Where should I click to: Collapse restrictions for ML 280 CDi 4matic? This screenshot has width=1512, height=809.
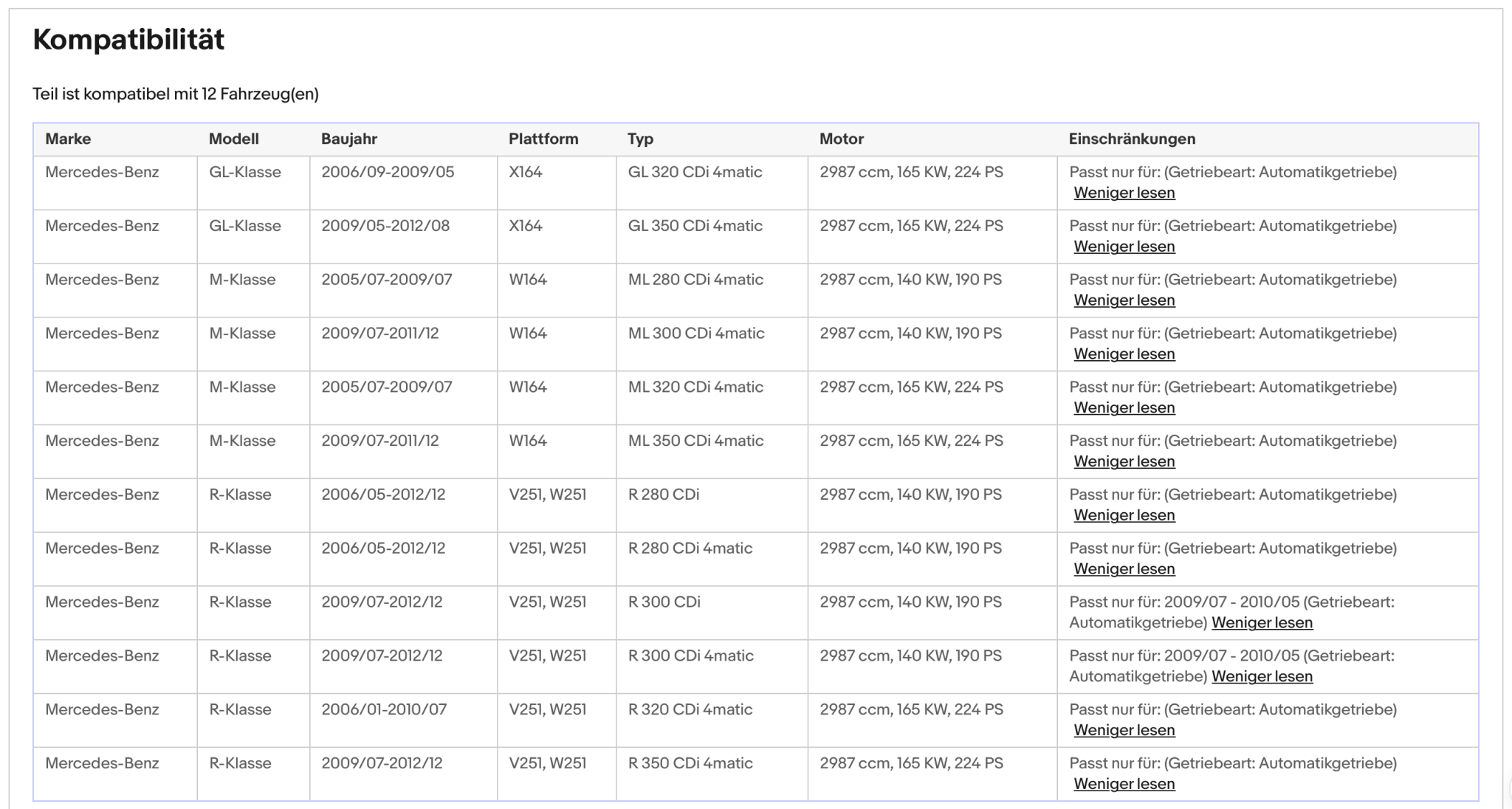coord(1124,300)
